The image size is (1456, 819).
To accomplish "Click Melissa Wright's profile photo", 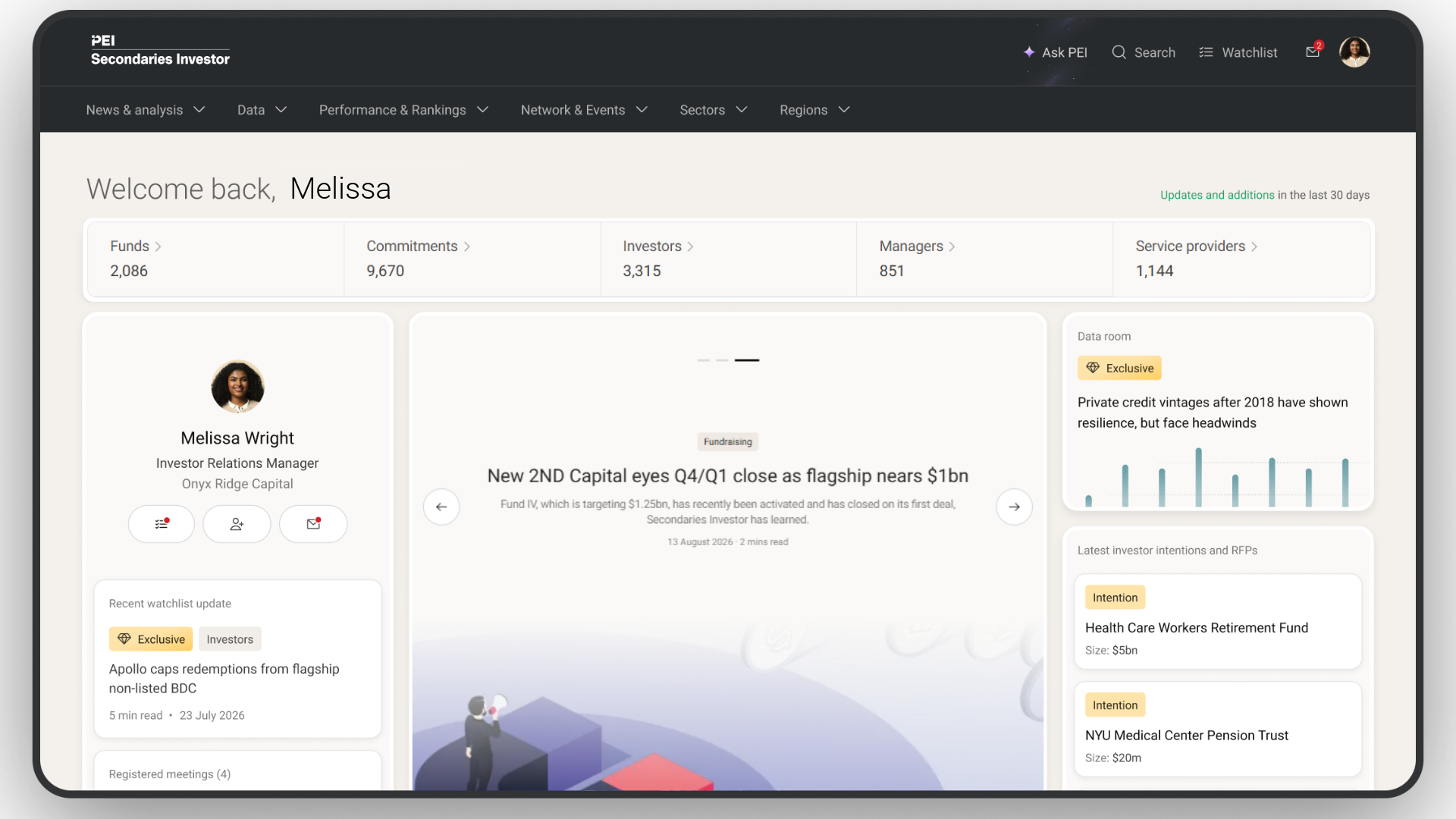I will (x=237, y=386).
